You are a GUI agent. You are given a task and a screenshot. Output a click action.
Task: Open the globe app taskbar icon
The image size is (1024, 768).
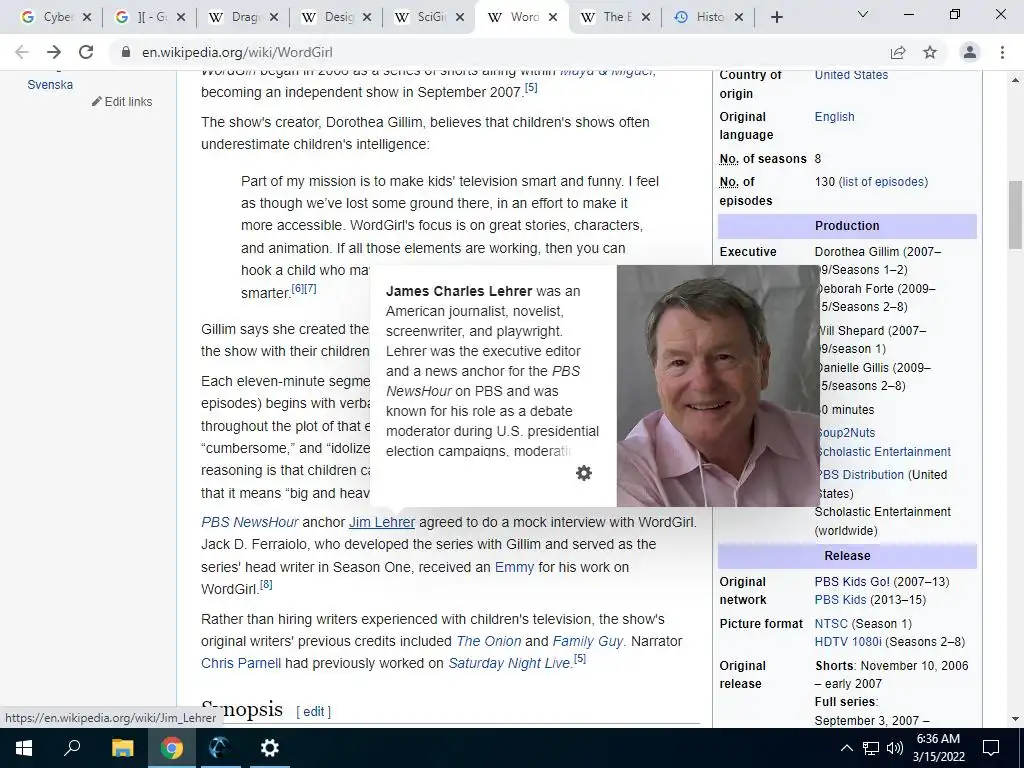pyautogui.click(x=219, y=748)
